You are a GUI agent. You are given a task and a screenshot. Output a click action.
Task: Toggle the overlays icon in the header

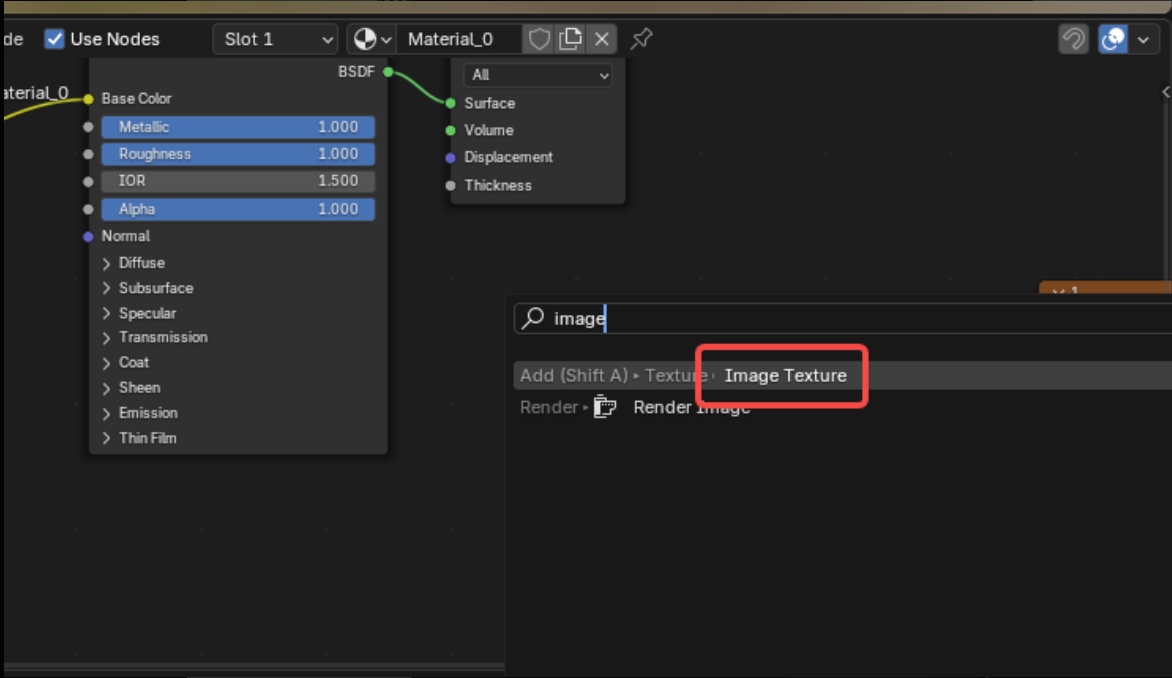point(1111,39)
